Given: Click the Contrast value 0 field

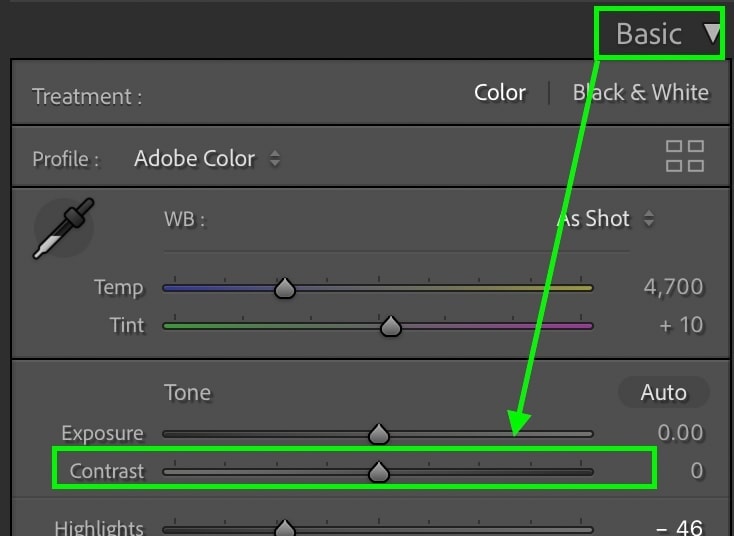Looking at the screenshot, I should (697, 470).
